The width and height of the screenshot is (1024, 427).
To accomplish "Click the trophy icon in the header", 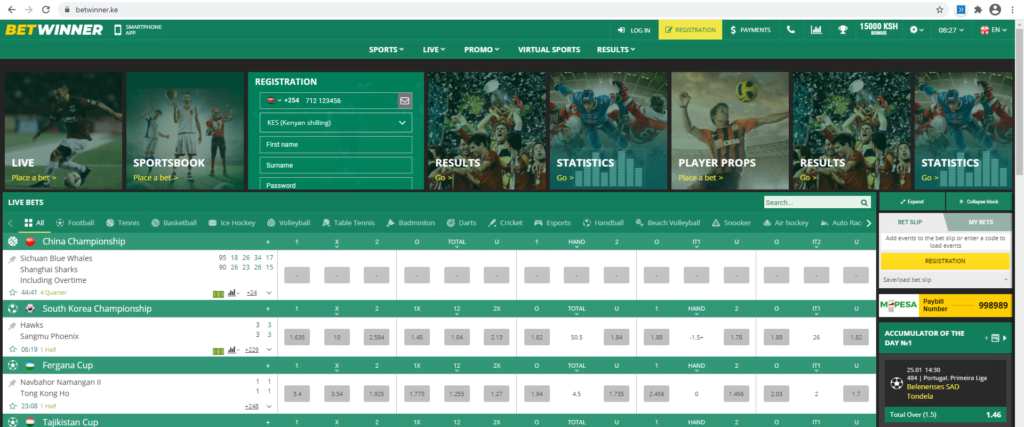I will click(842, 29).
